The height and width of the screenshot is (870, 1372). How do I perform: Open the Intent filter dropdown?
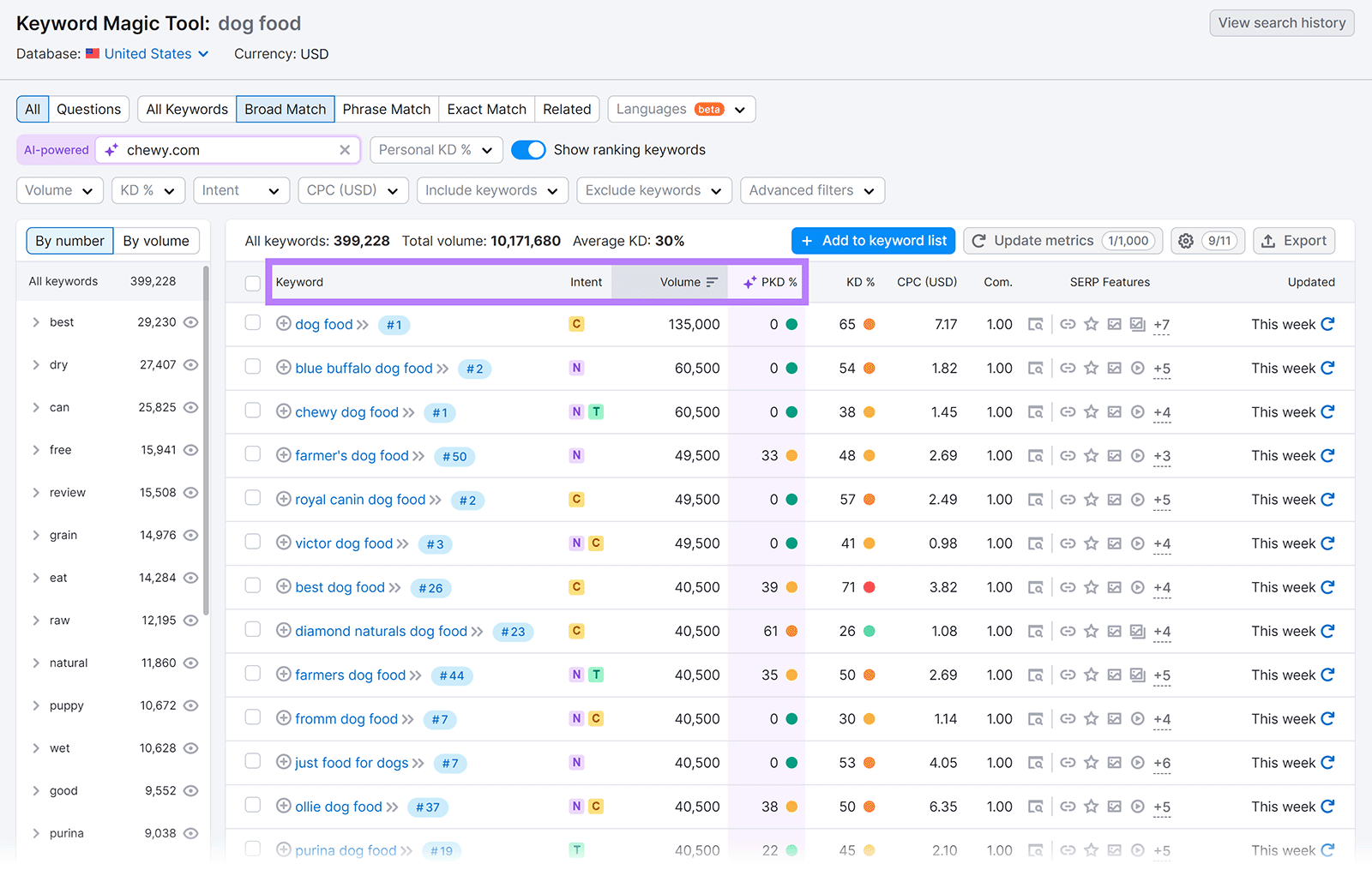coord(241,190)
